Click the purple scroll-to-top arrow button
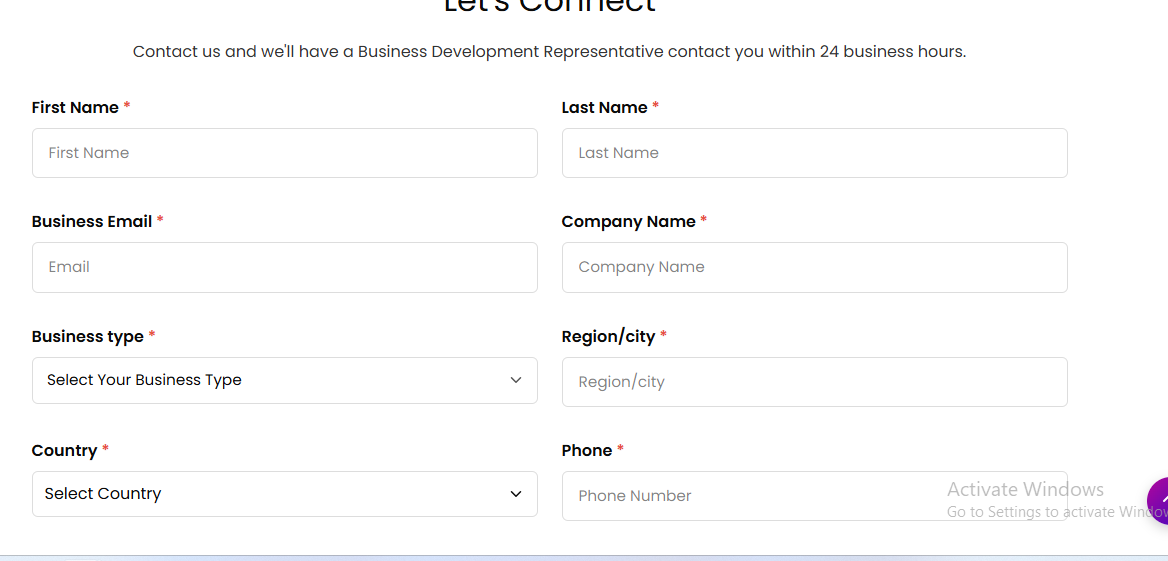 (1158, 500)
